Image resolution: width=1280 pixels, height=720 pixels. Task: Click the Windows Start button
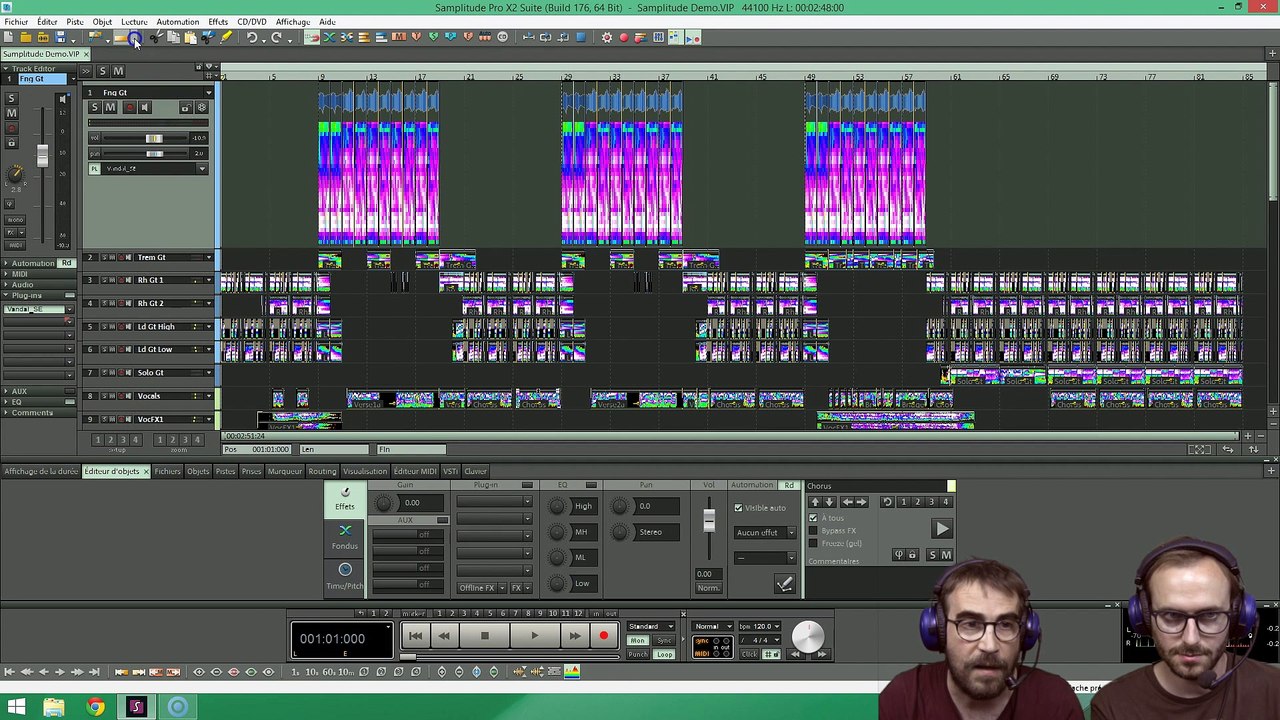(x=15, y=707)
